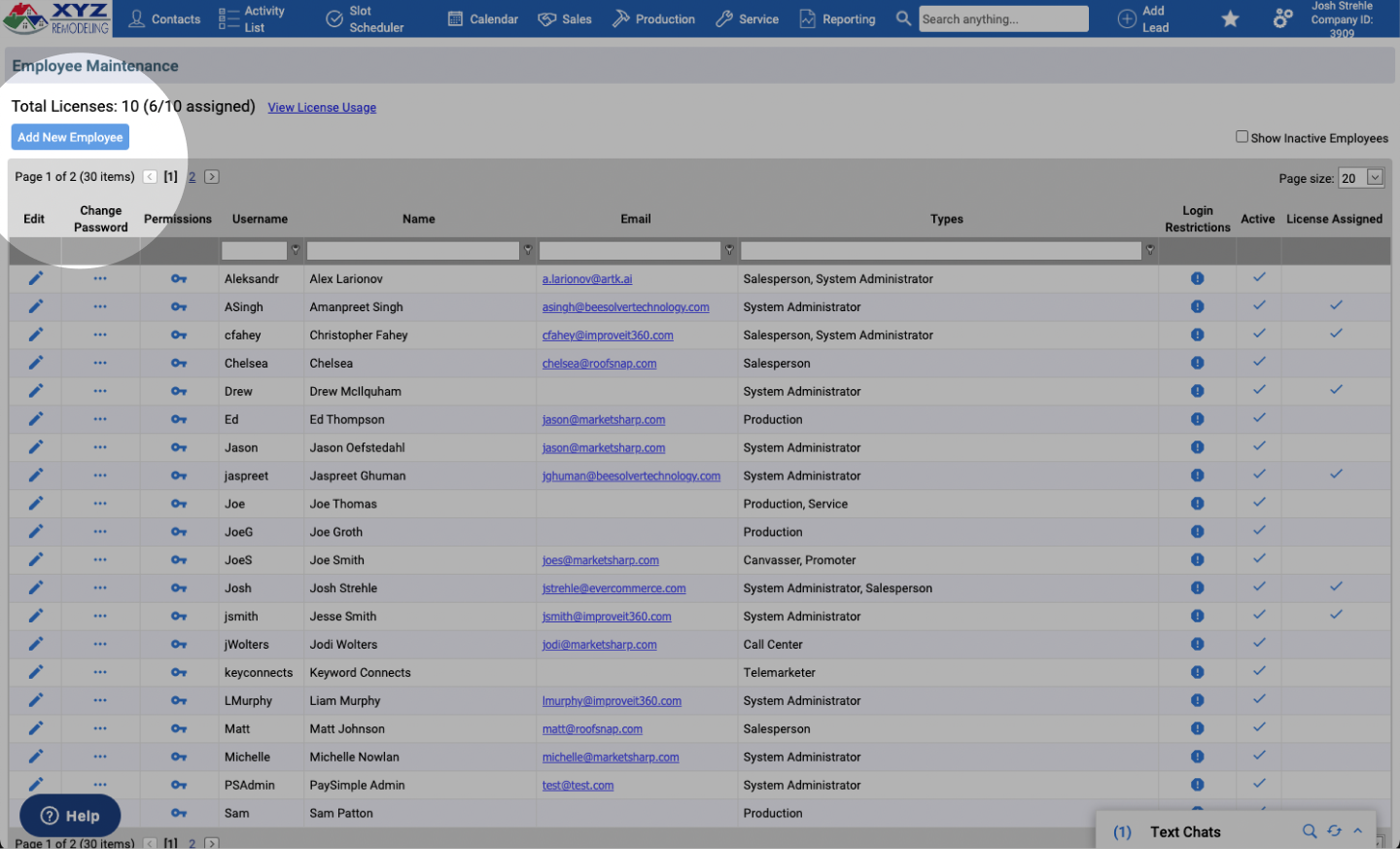The width and height of the screenshot is (1400, 849).
Task: Toggle License Assigned check for cfahey
Action: (x=1336, y=334)
